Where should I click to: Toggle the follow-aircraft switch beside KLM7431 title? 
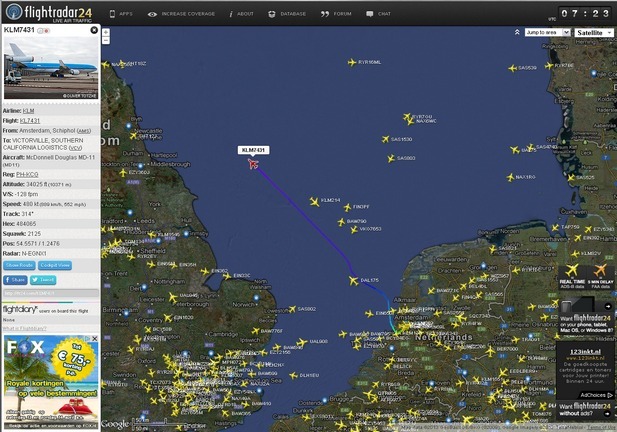(x=44, y=31)
